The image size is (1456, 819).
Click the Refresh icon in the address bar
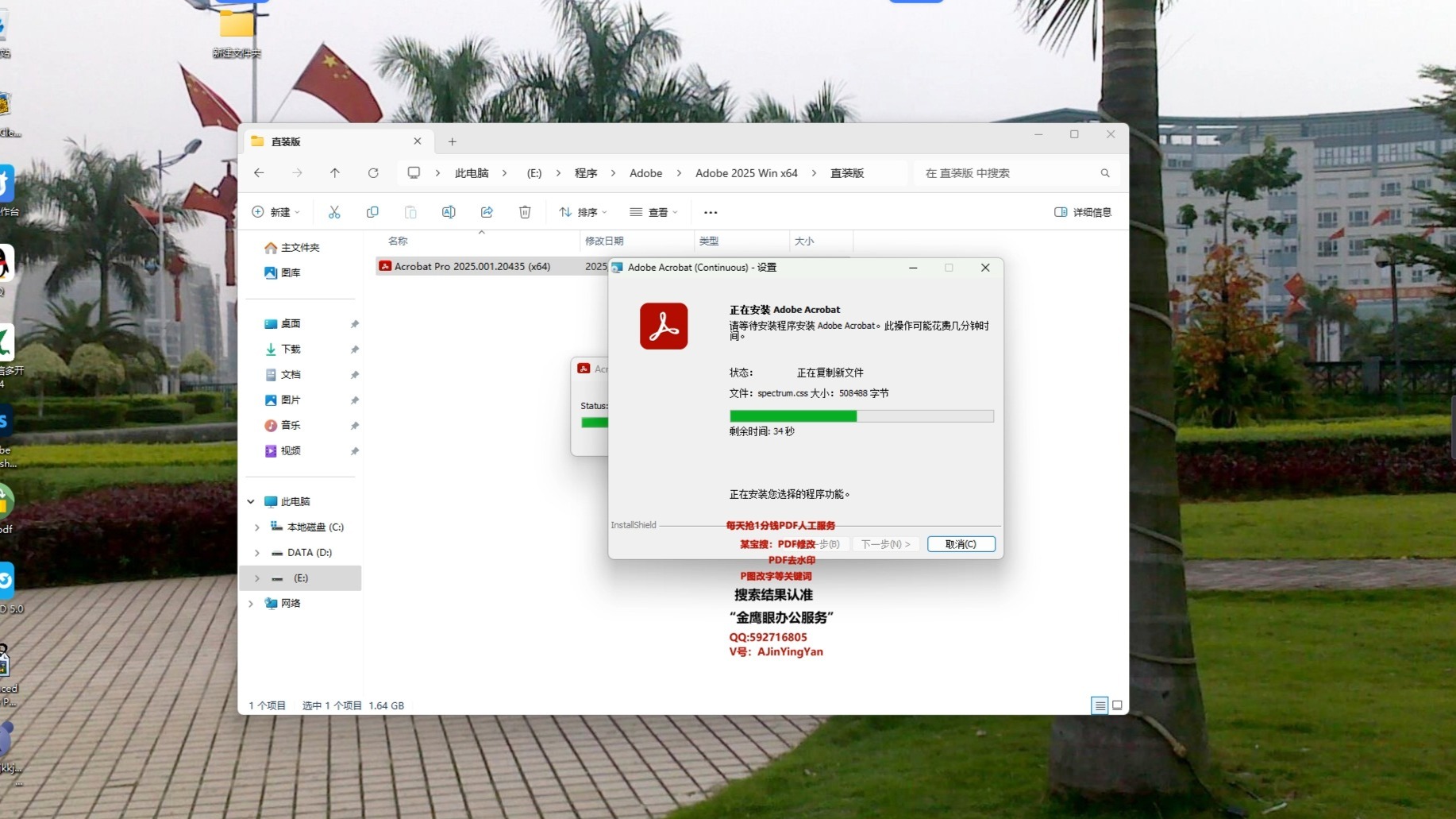373,173
